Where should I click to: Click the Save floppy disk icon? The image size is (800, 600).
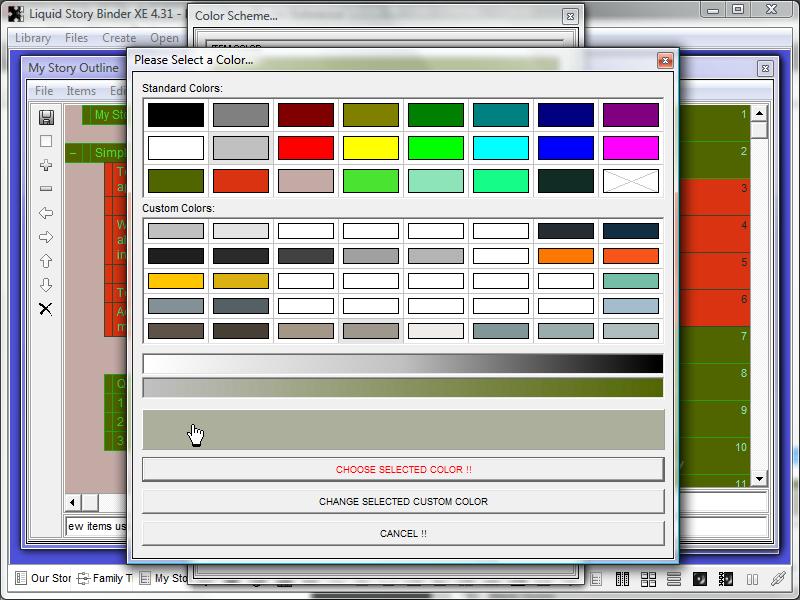click(x=45, y=117)
